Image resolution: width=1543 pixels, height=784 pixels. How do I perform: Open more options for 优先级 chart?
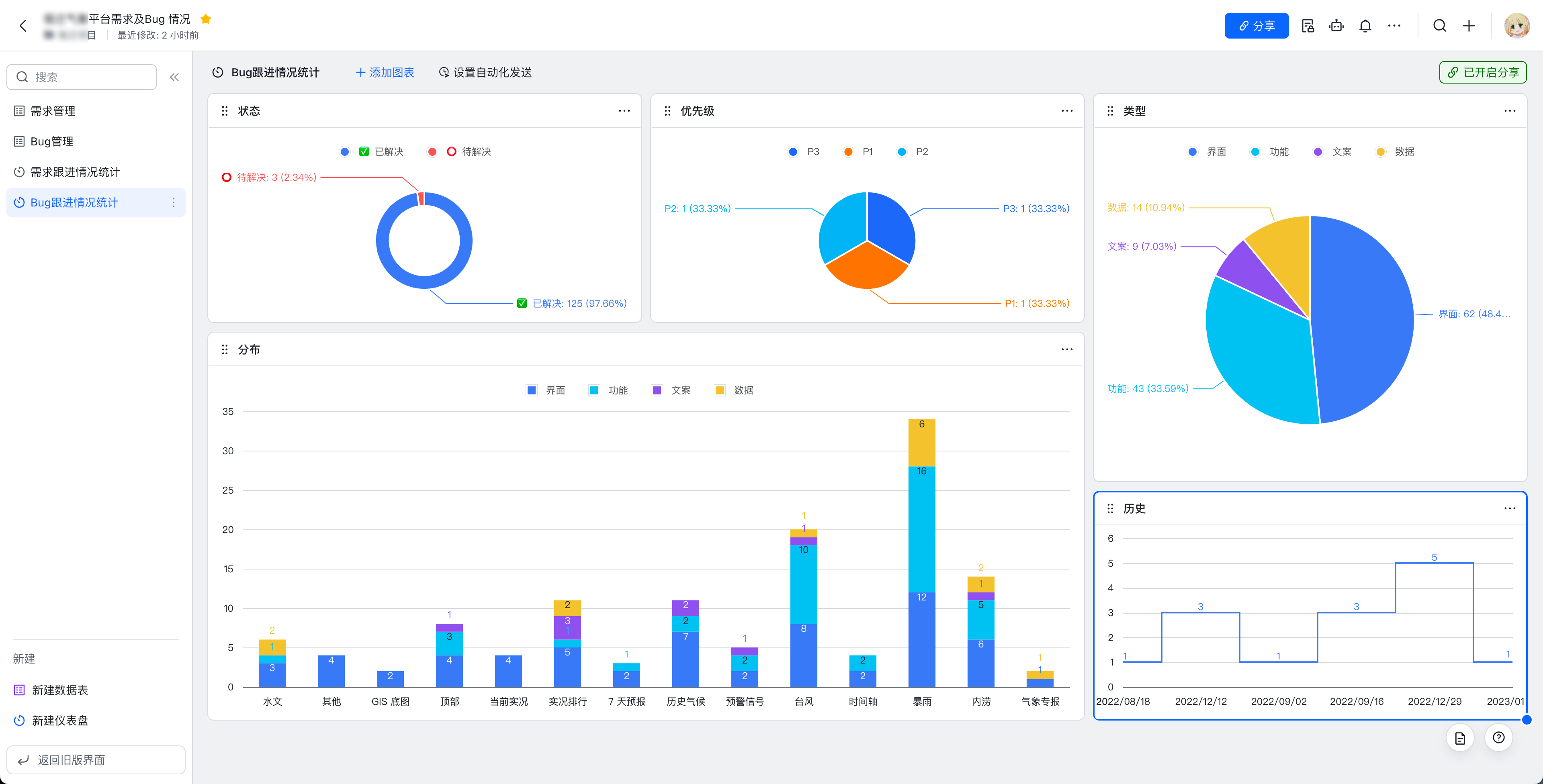1067,111
